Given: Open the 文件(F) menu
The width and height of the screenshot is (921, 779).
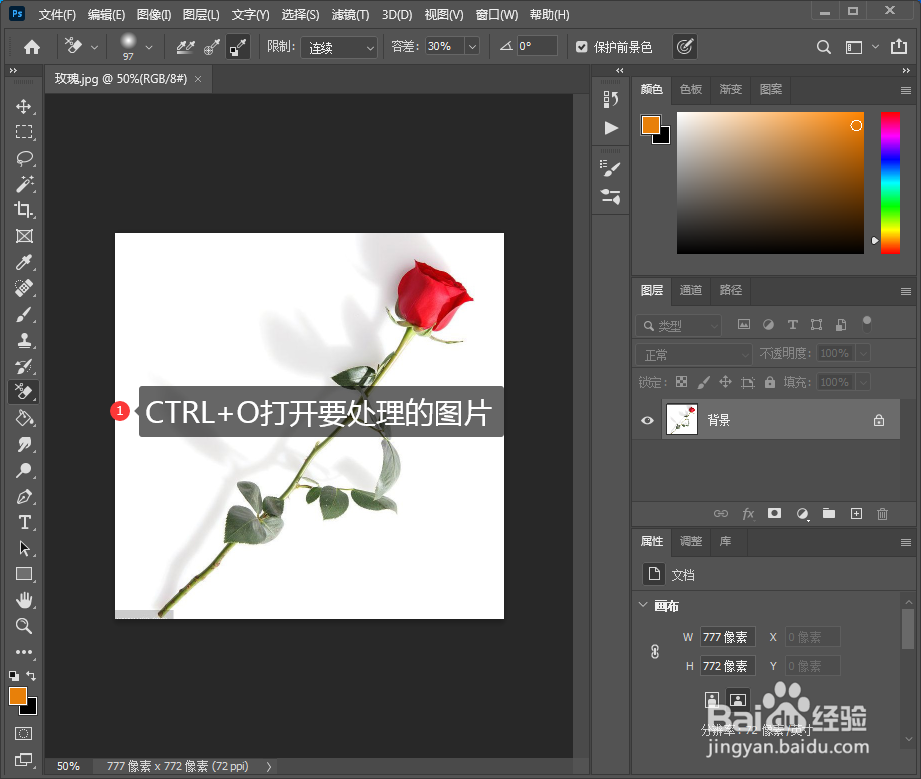Looking at the screenshot, I should pos(57,15).
